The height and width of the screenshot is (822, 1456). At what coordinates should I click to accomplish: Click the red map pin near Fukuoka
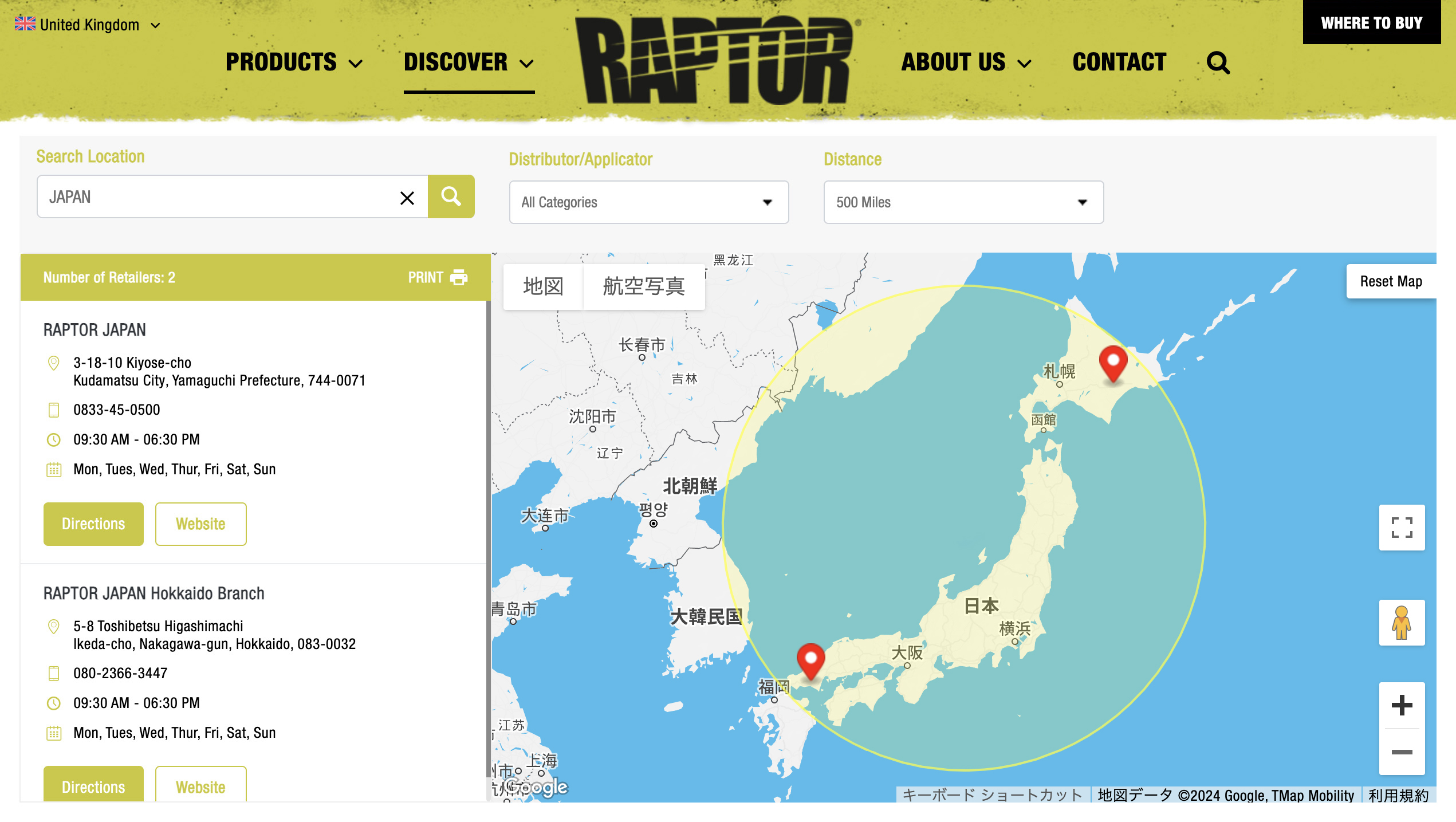(810, 662)
